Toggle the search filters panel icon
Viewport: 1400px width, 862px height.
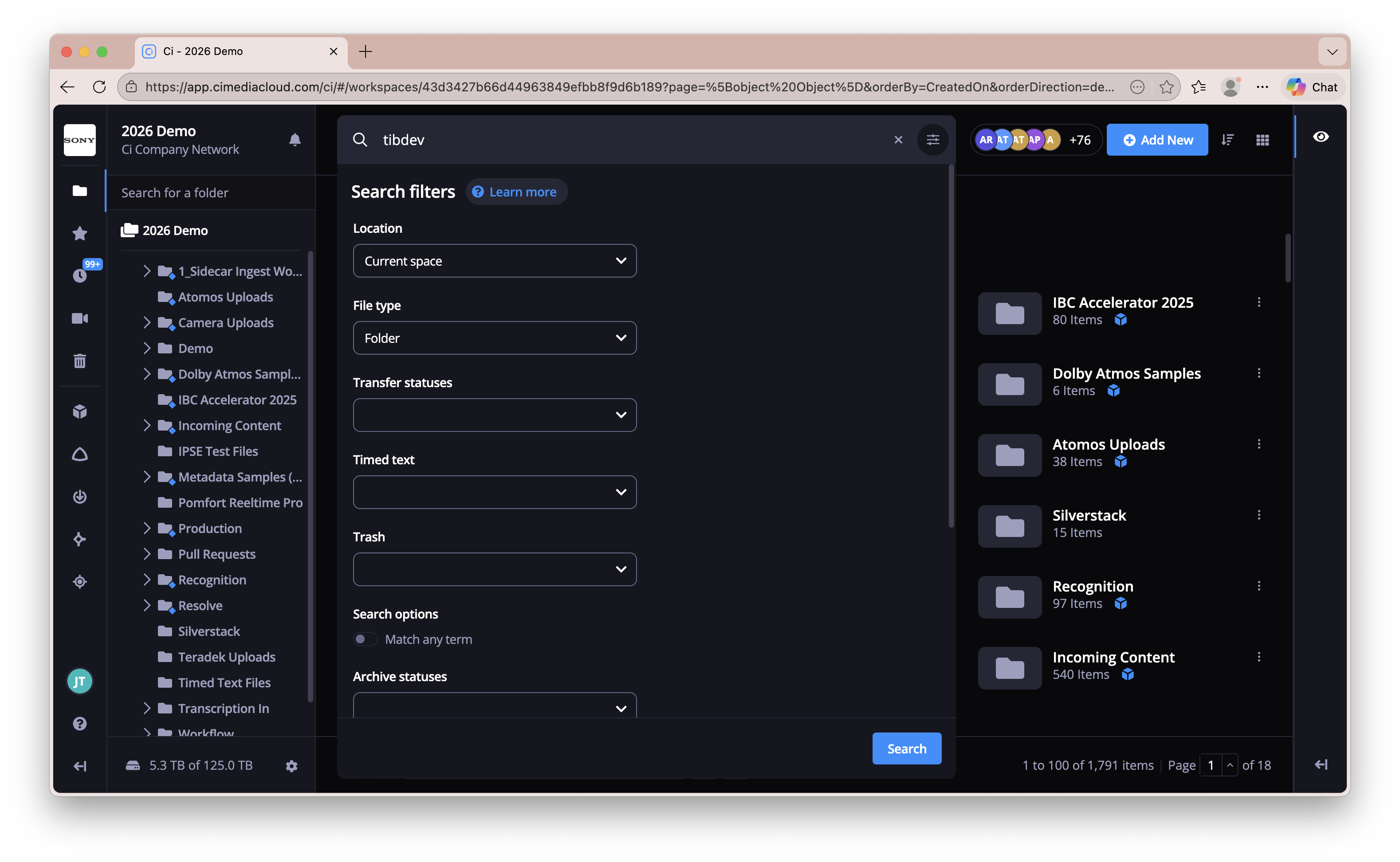(x=933, y=140)
